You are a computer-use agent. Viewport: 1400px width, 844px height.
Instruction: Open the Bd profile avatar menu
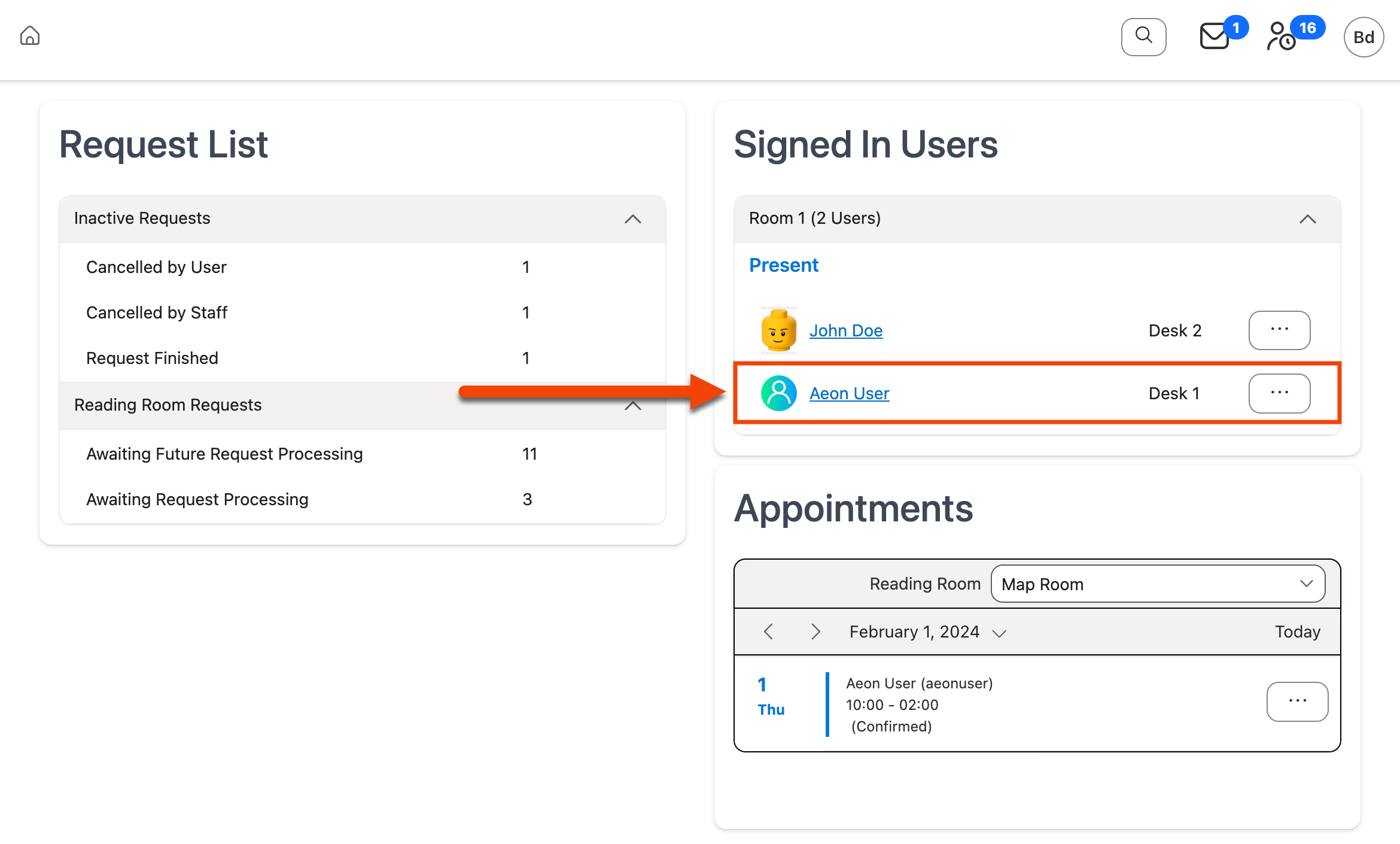(1364, 37)
